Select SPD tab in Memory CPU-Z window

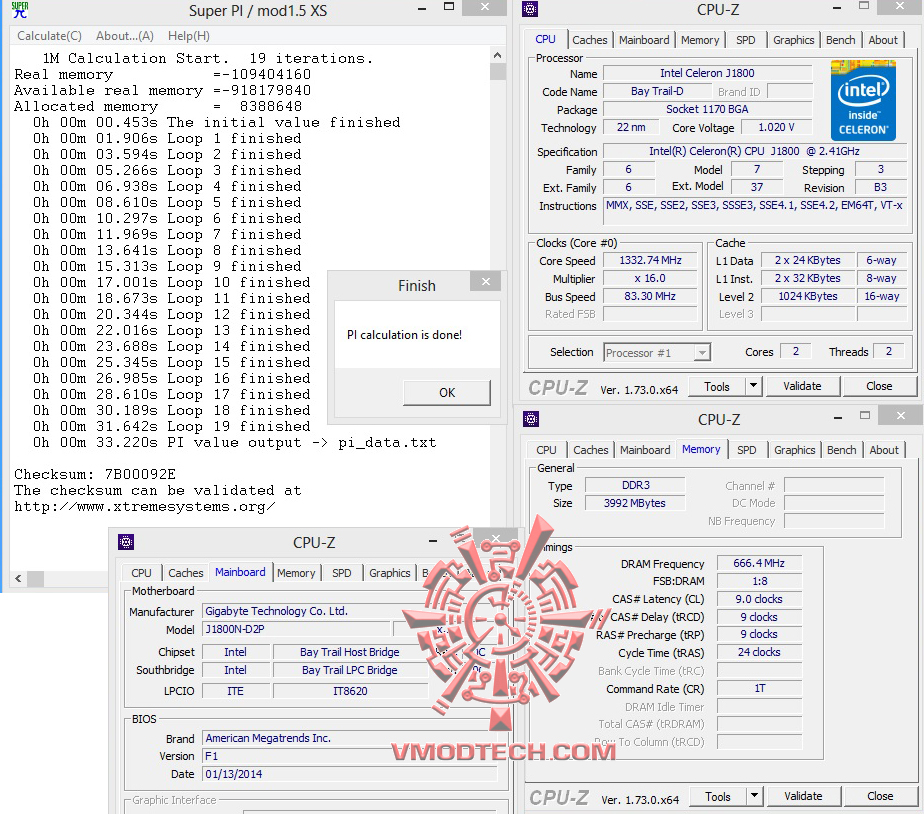(746, 450)
